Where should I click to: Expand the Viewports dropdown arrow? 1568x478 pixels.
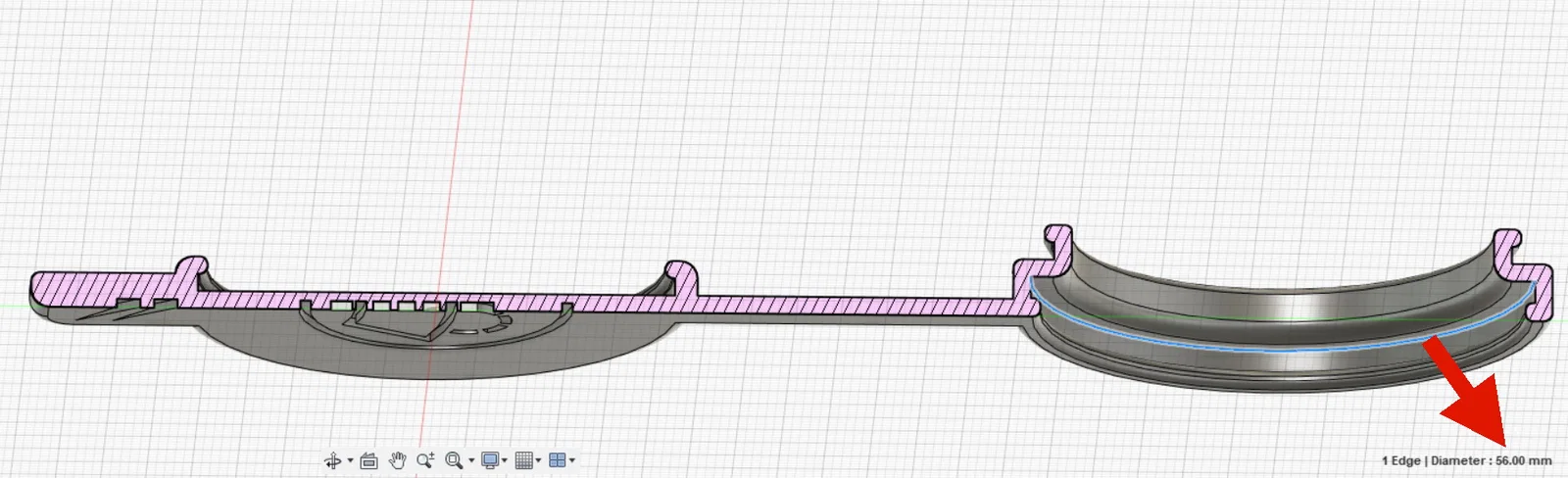click(x=572, y=460)
